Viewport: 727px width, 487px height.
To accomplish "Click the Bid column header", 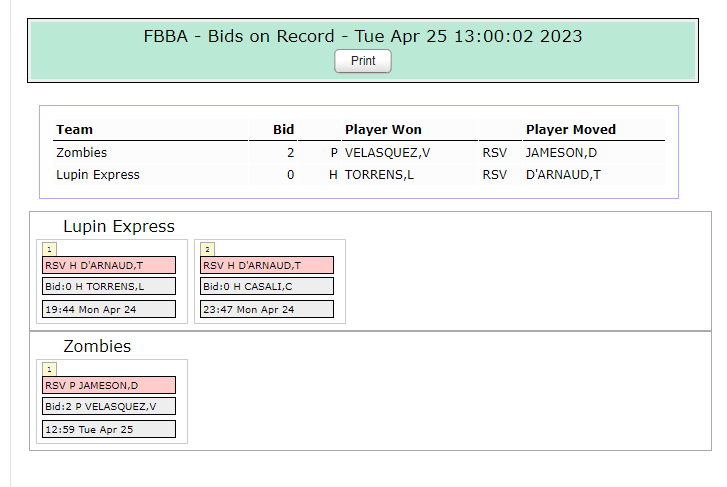I will (283, 129).
